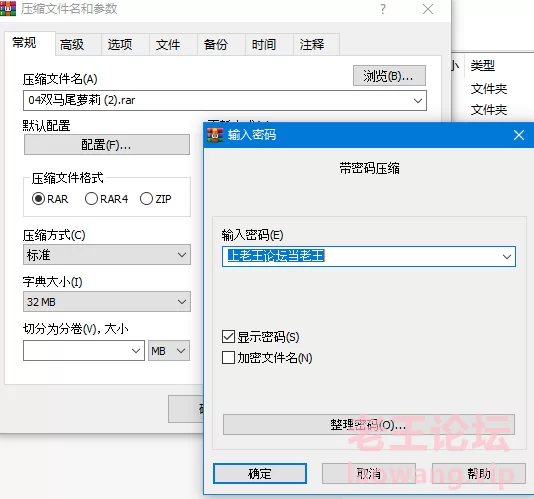This screenshot has height=499, width=534.
Task: Expand the password history dropdown arrow
Action: 507,256
